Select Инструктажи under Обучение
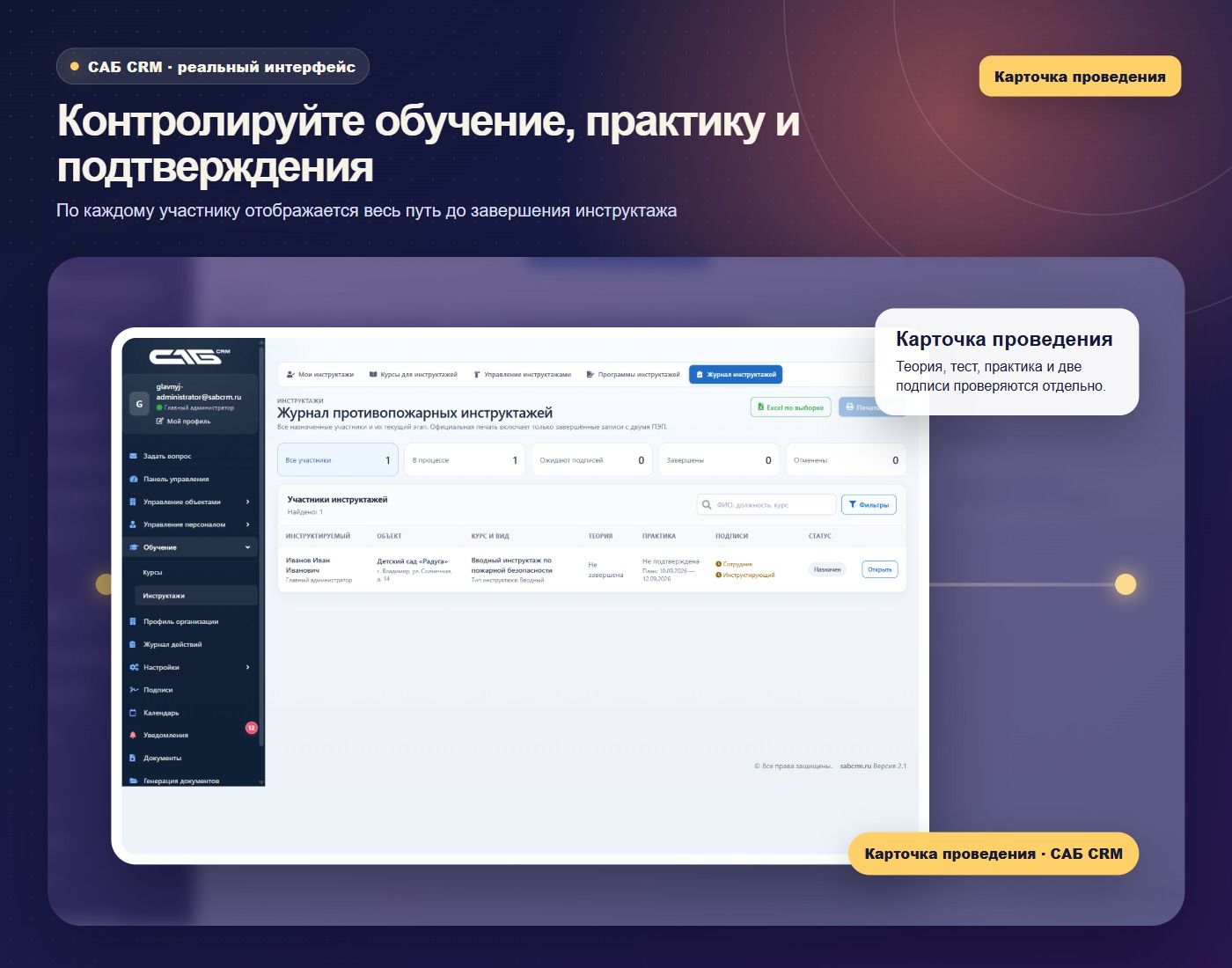Screen dimensions: 1232x968 [x=197, y=596]
